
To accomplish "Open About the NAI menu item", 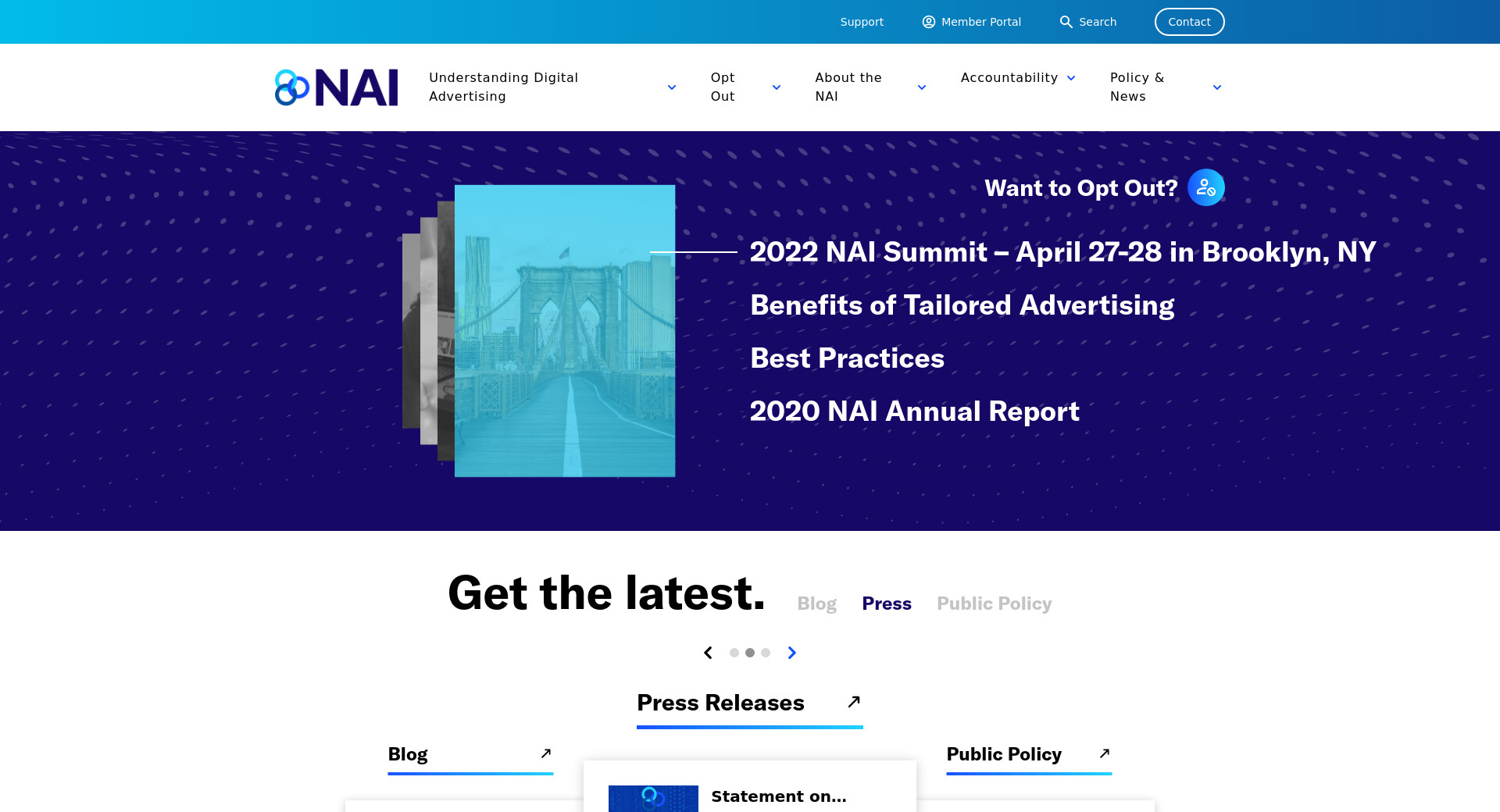I will tap(848, 87).
